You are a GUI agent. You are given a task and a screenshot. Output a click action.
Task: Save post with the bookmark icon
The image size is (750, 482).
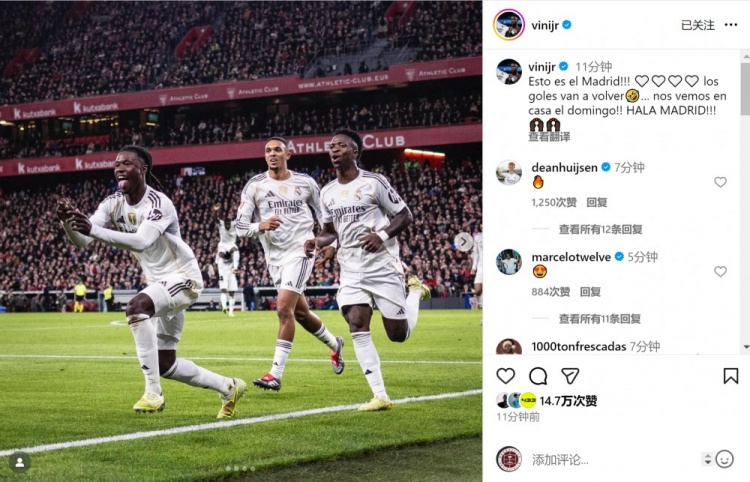730,376
